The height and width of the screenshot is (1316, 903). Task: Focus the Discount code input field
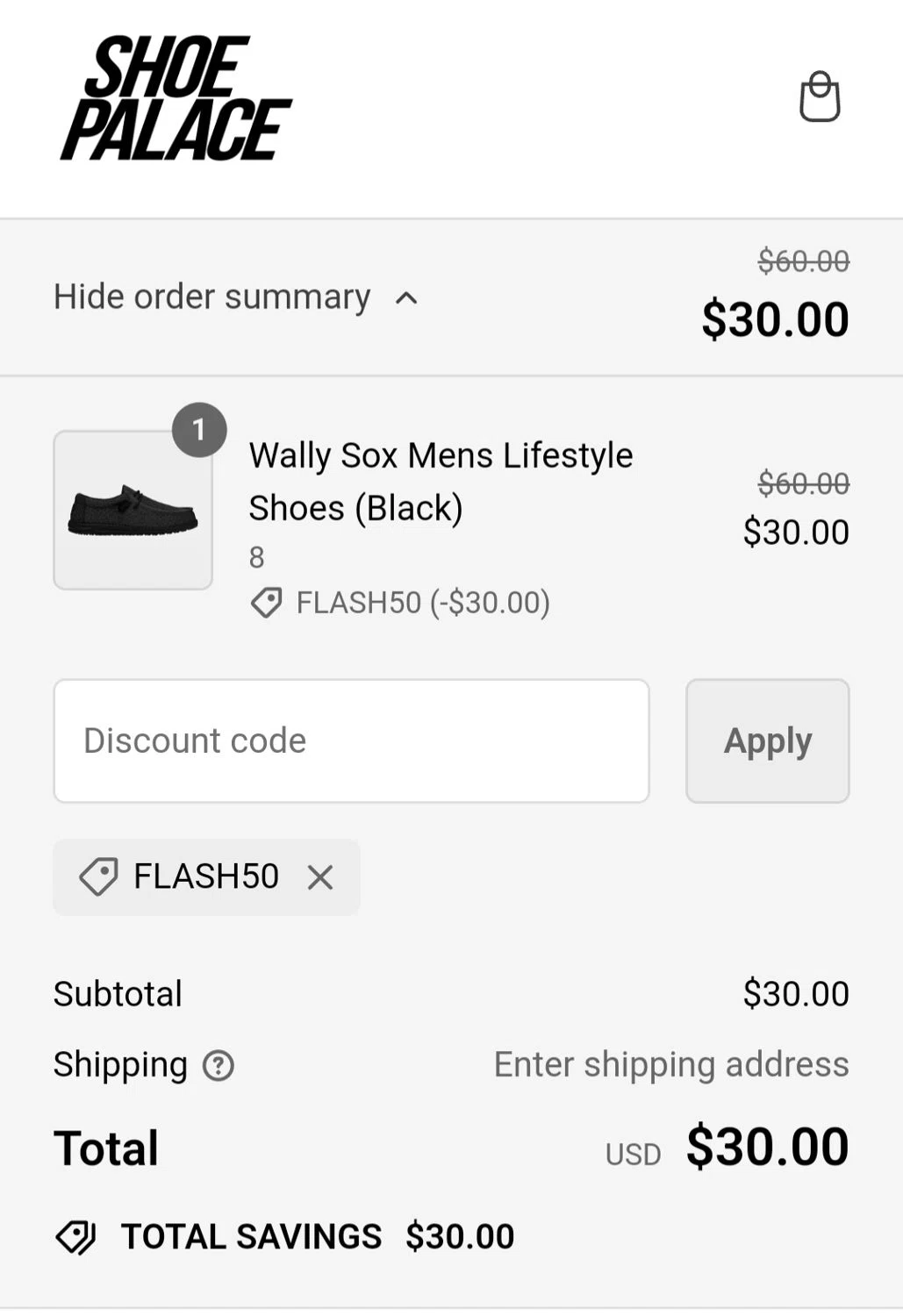coord(352,740)
